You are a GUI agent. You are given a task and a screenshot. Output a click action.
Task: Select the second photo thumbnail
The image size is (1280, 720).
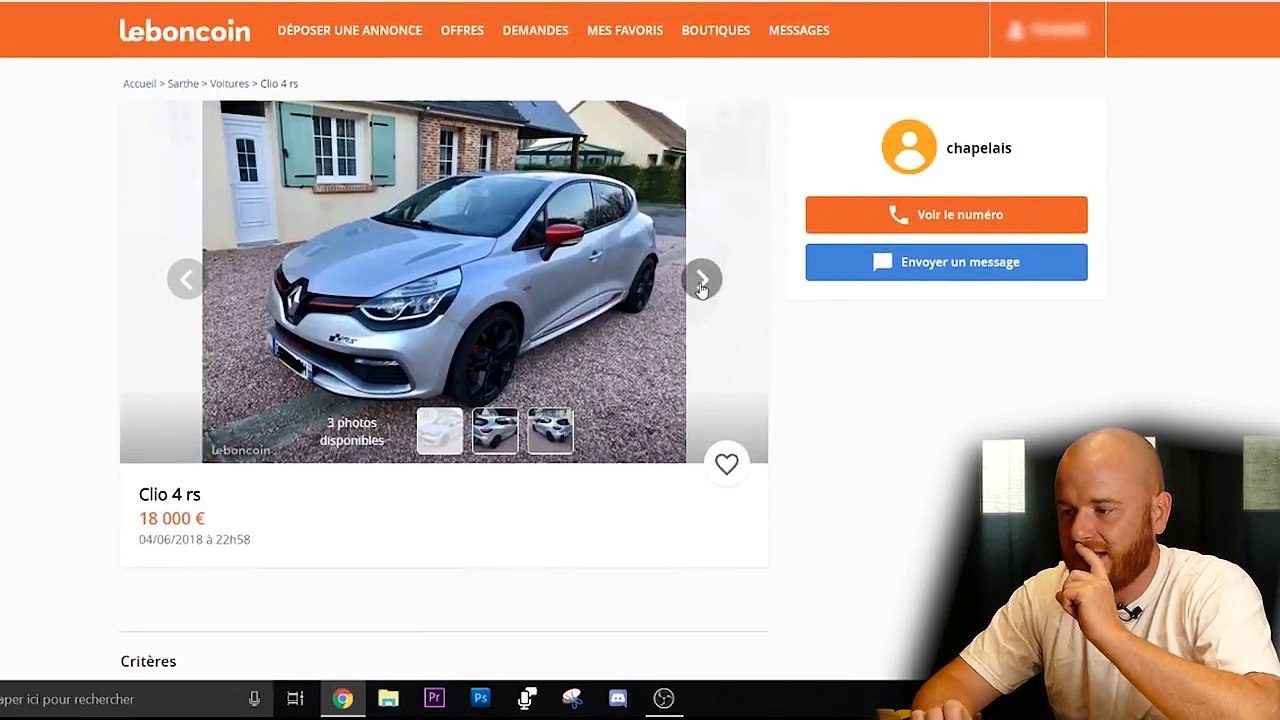[x=495, y=431]
